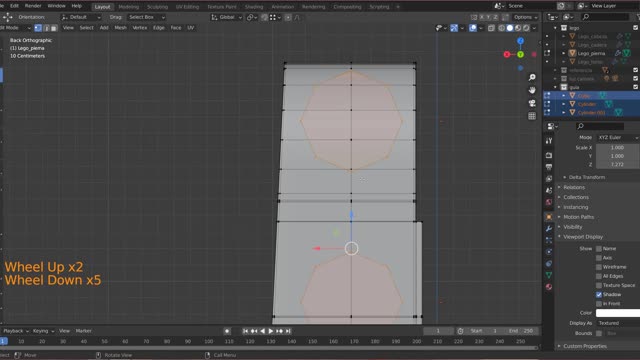Viewport: 640px width, 360px height.
Task: Open the Orientation Default dropdown
Action: [x=80, y=17]
